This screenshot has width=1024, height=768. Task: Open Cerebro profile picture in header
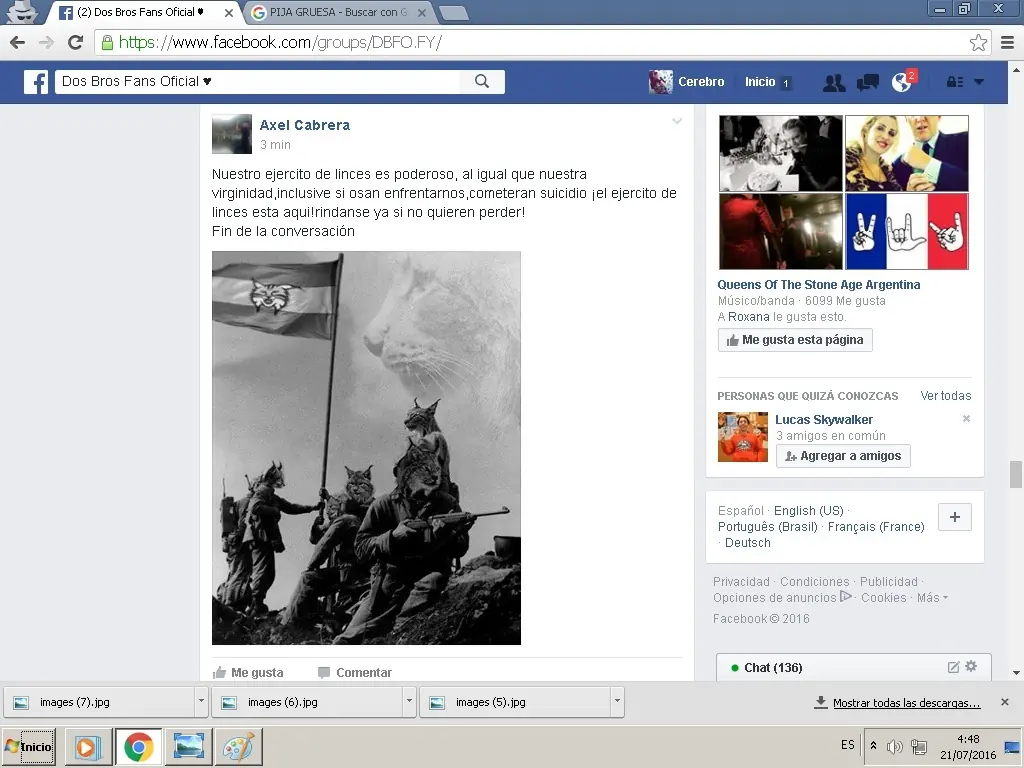coord(660,82)
